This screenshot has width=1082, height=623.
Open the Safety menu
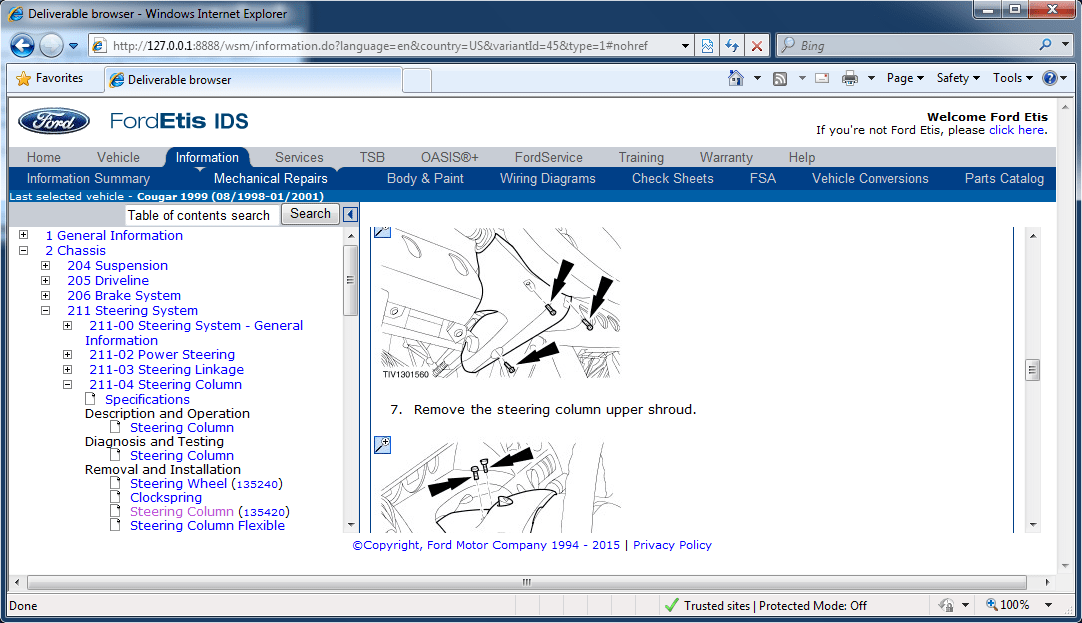click(958, 79)
